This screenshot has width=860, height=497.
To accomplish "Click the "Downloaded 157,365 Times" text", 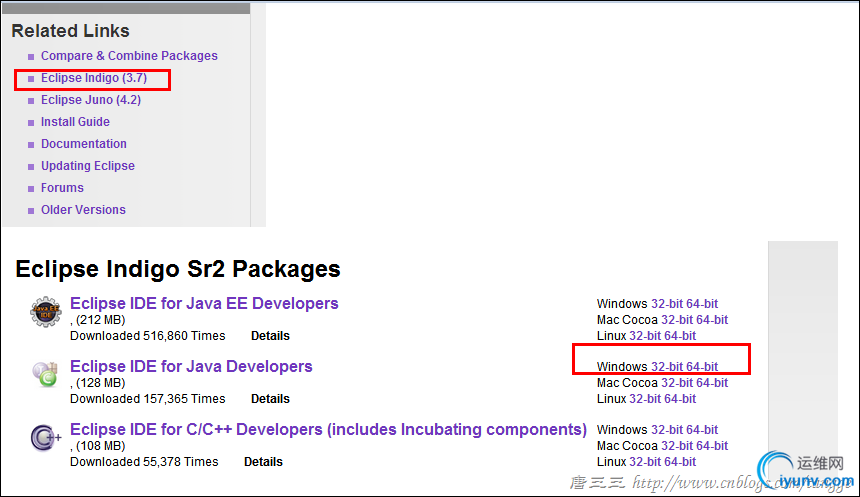I will pos(148,399).
